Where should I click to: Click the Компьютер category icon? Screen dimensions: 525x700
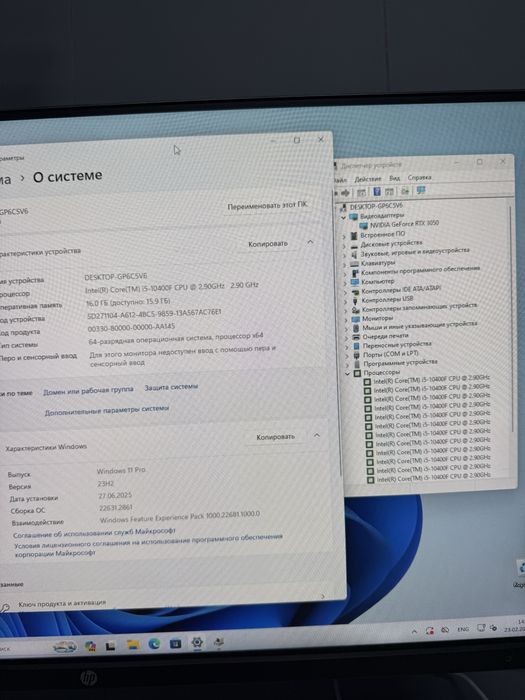(x=355, y=282)
